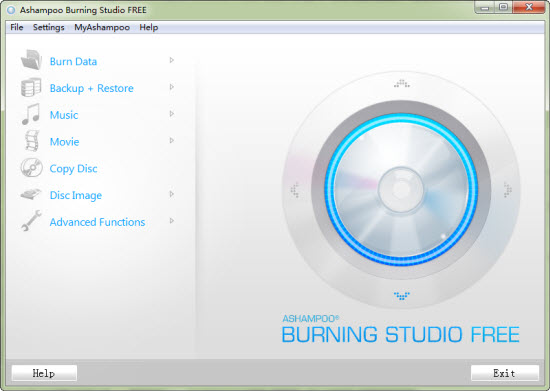Click the Music note icon
Screen dimensions: 550x391
click(x=31, y=114)
